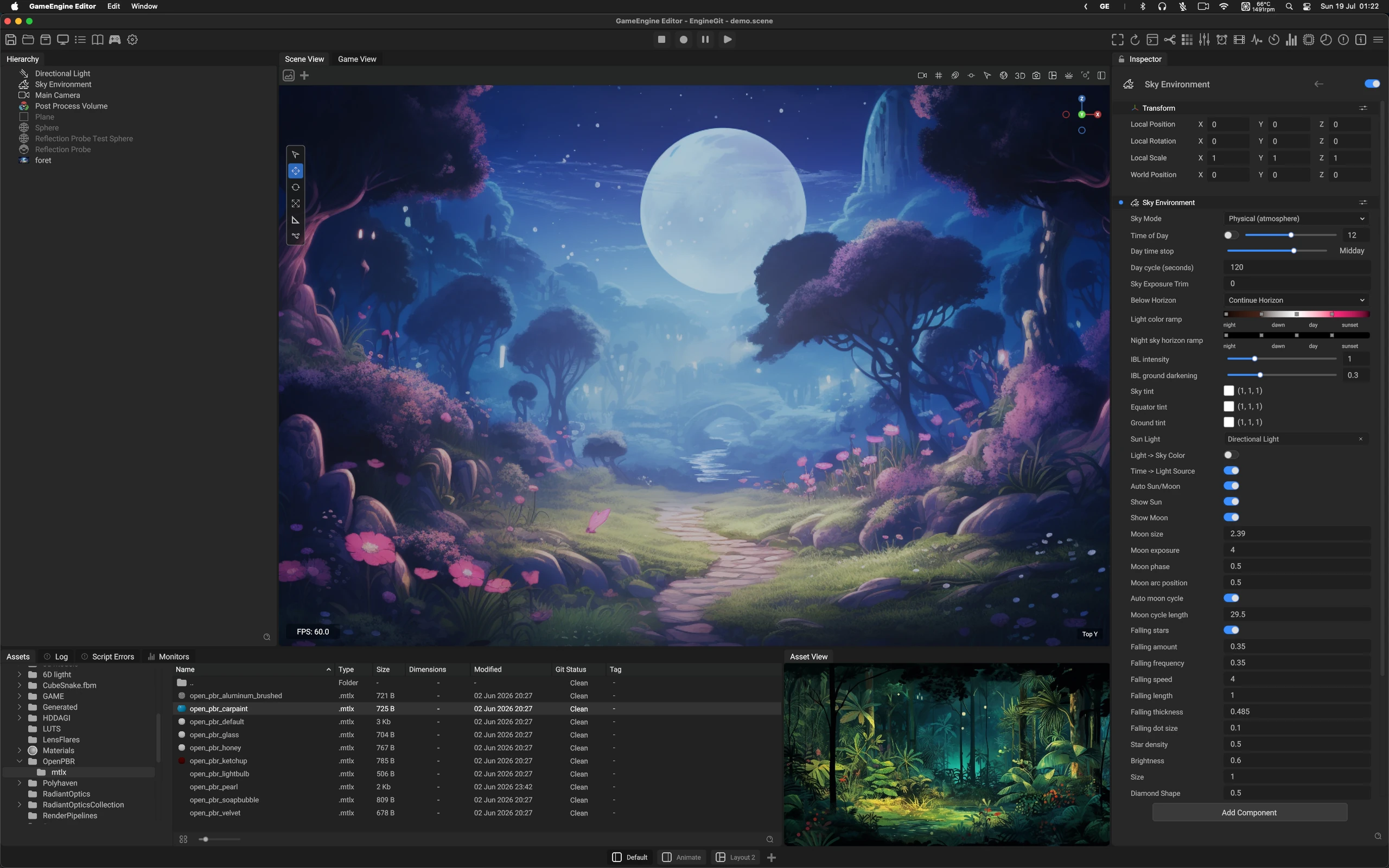Open the Script Errors tab
Viewport: 1389px width, 868px height.
click(x=107, y=656)
